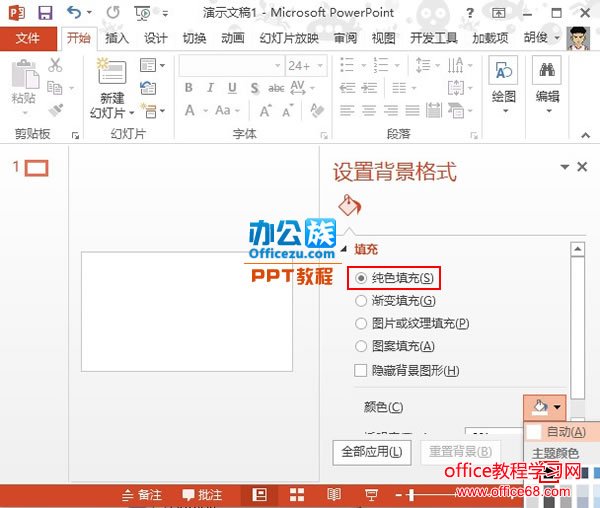This screenshot has width=600, height=508.
Task: Justify text alignment
Action: pyautogui.click(x=412, y=111)
